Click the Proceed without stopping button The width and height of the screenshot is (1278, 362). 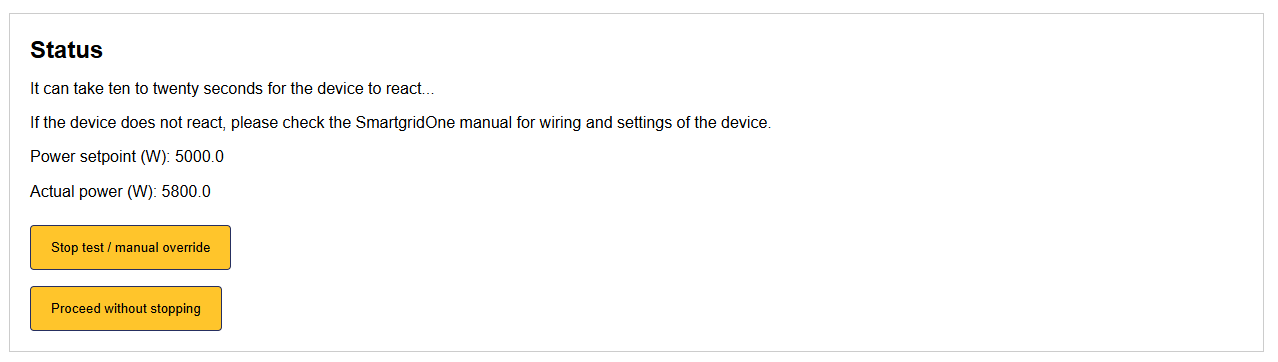[x=126, y=308]
